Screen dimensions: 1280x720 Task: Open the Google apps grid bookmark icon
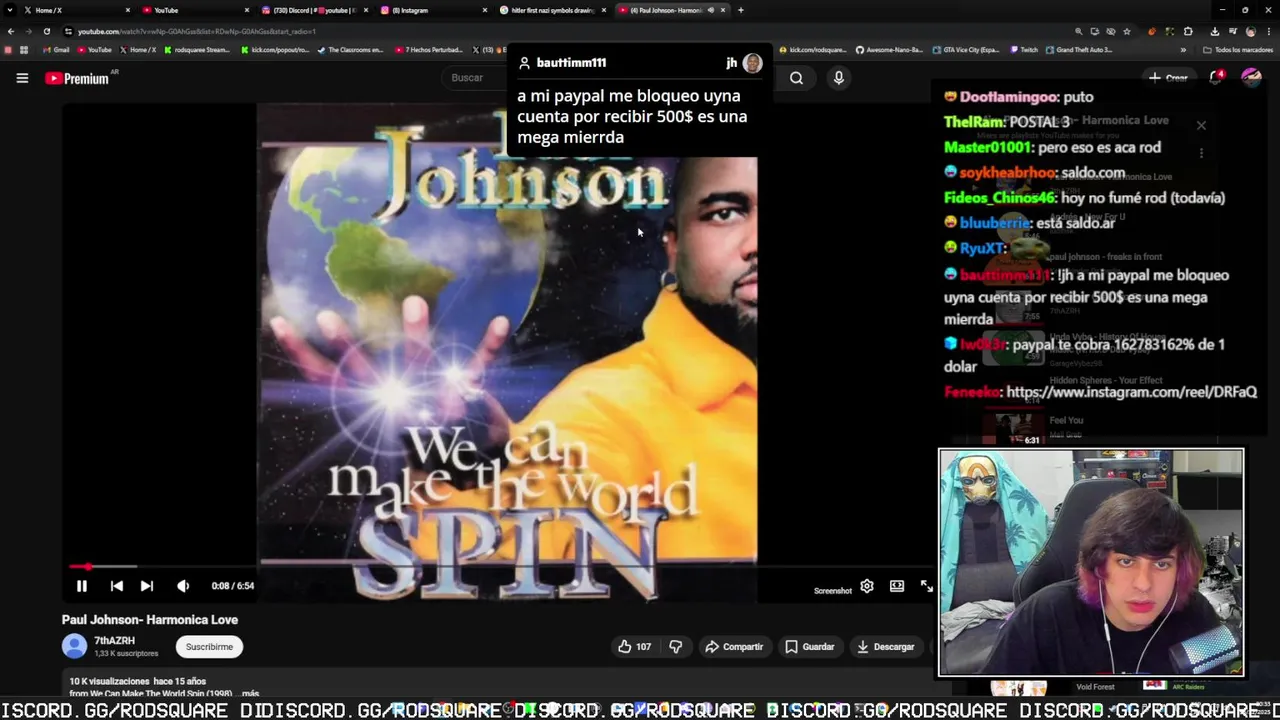[24, 50]
